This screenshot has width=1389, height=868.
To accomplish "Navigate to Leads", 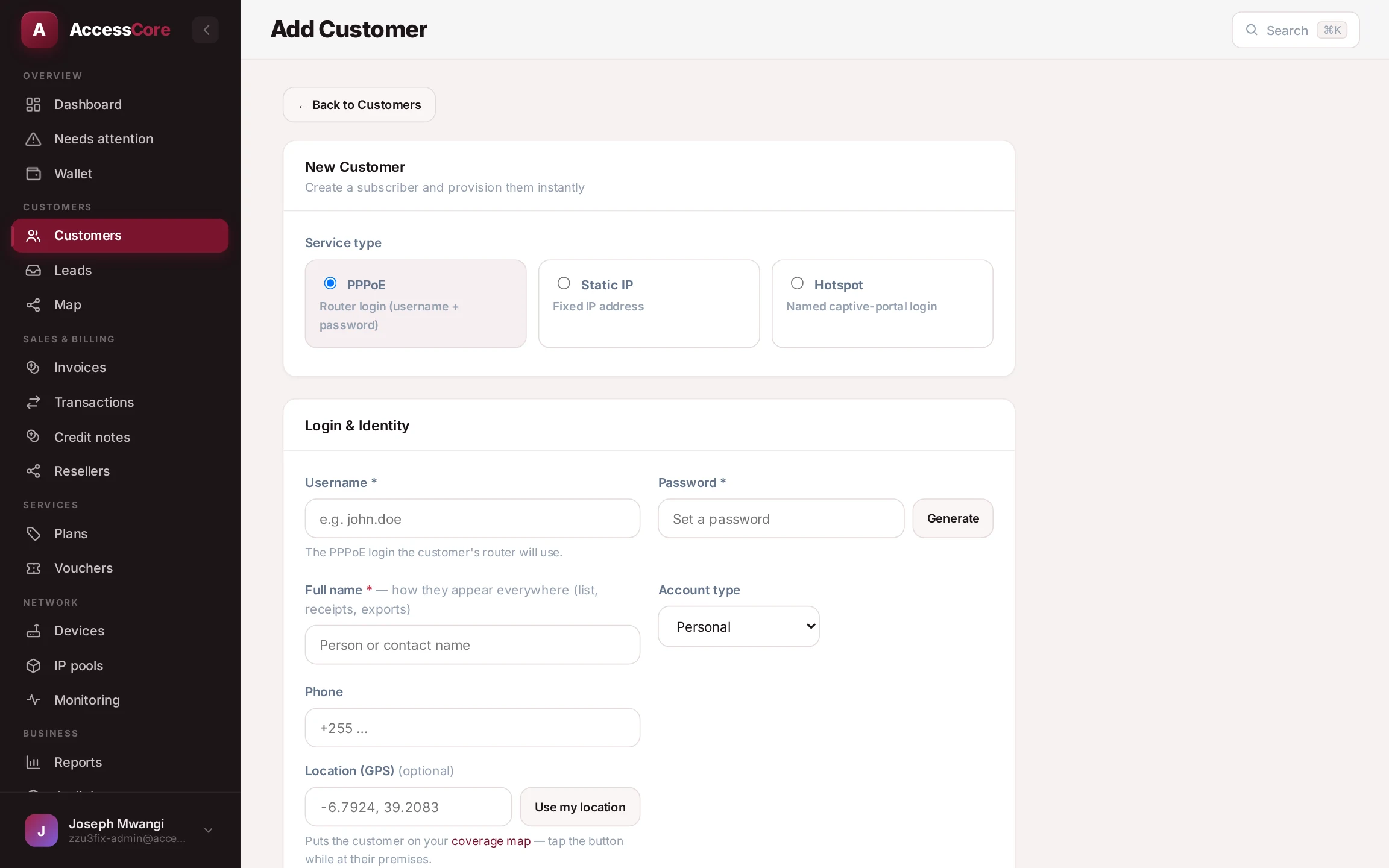I will pyautogui.click(x=120, y=270).
